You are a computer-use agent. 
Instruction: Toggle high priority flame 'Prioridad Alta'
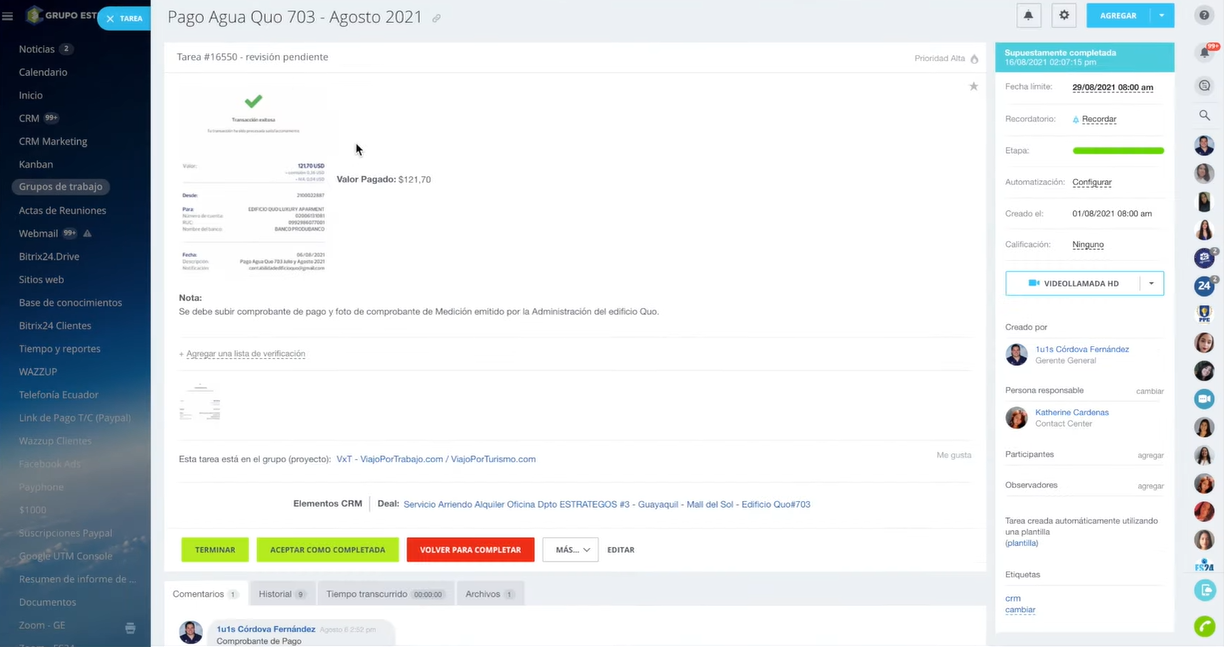(973, 59)
